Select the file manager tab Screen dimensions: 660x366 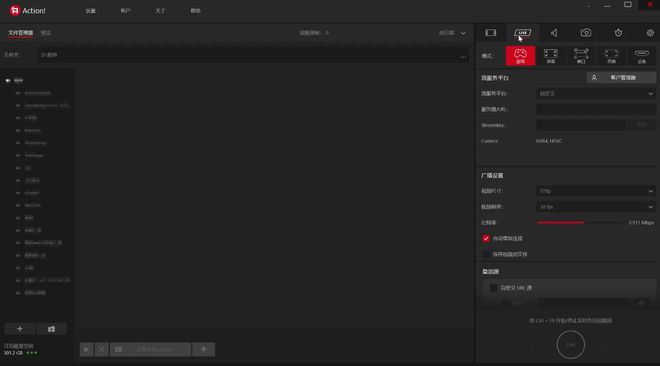point(21,33)
